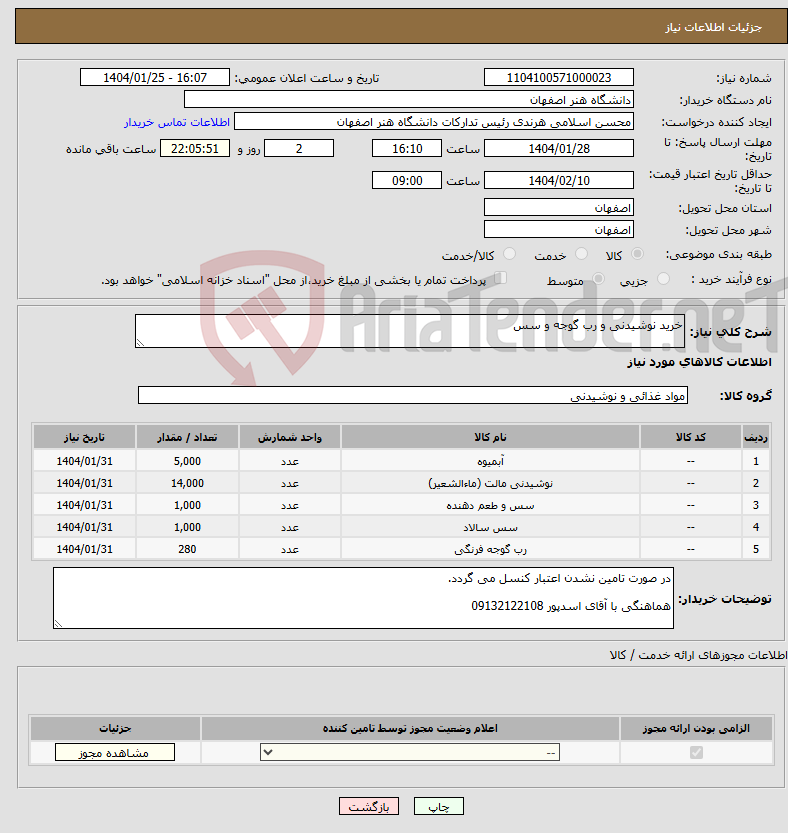Click the announcement date field 1404/01/25 - 16:07
This screenshot has height=833, width=788.
point(155,78)
